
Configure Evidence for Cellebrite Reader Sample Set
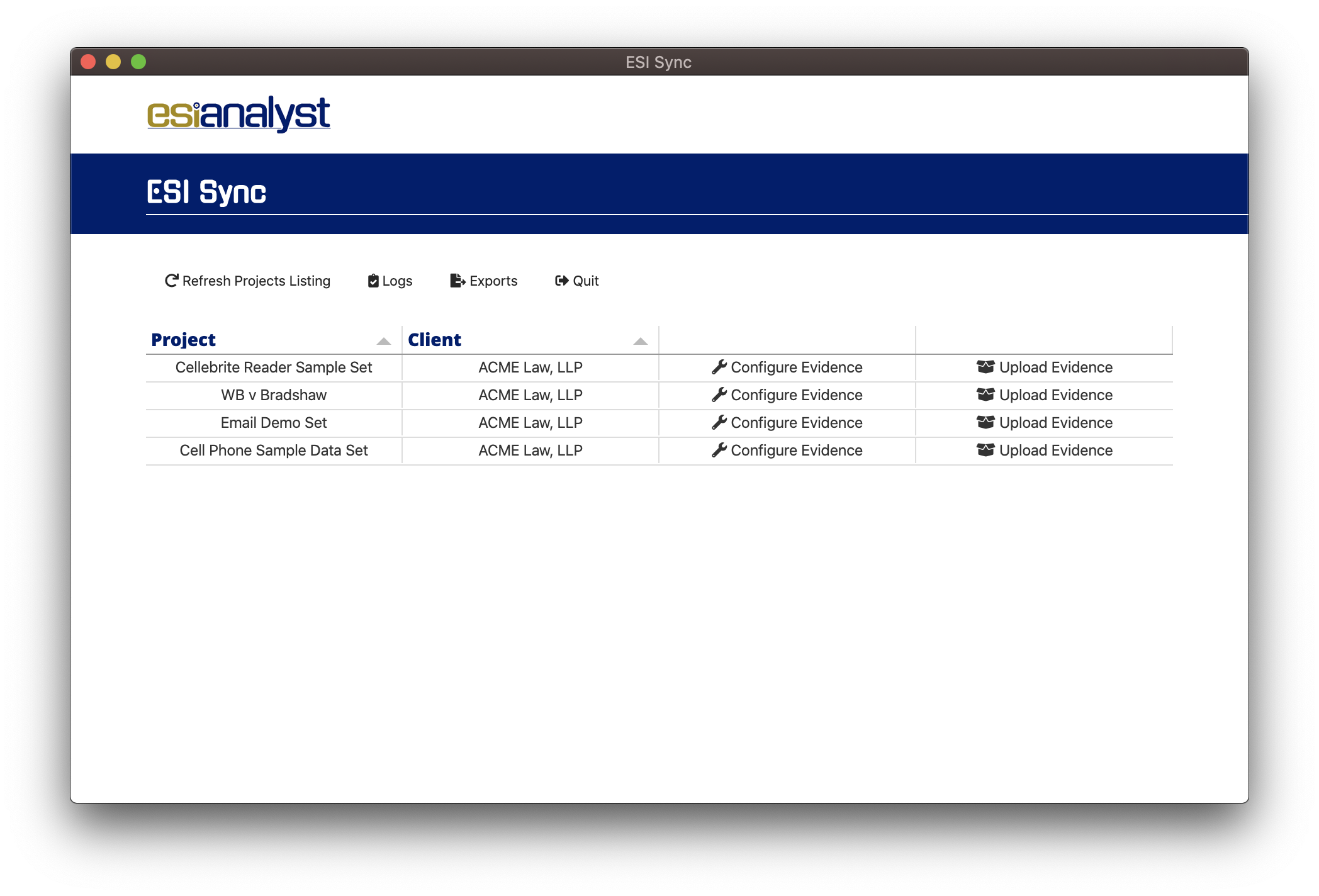787,367
